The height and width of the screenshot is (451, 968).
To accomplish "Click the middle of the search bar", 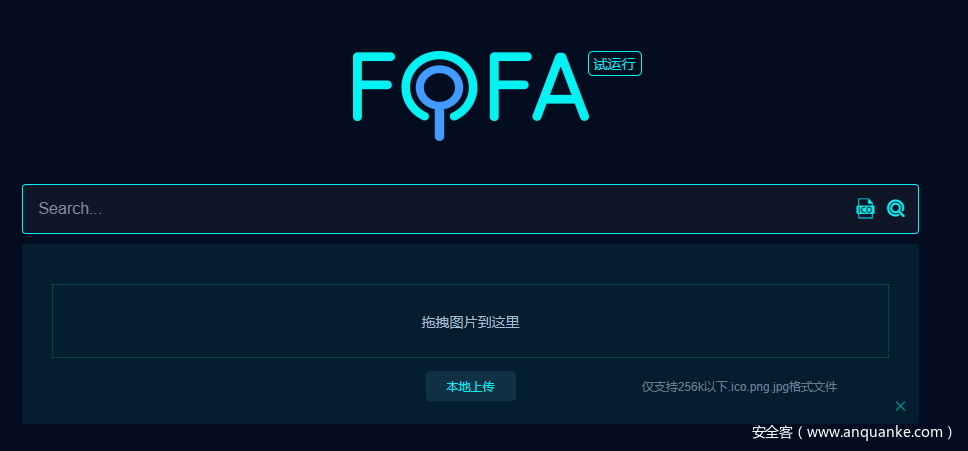I will (440, 209).
